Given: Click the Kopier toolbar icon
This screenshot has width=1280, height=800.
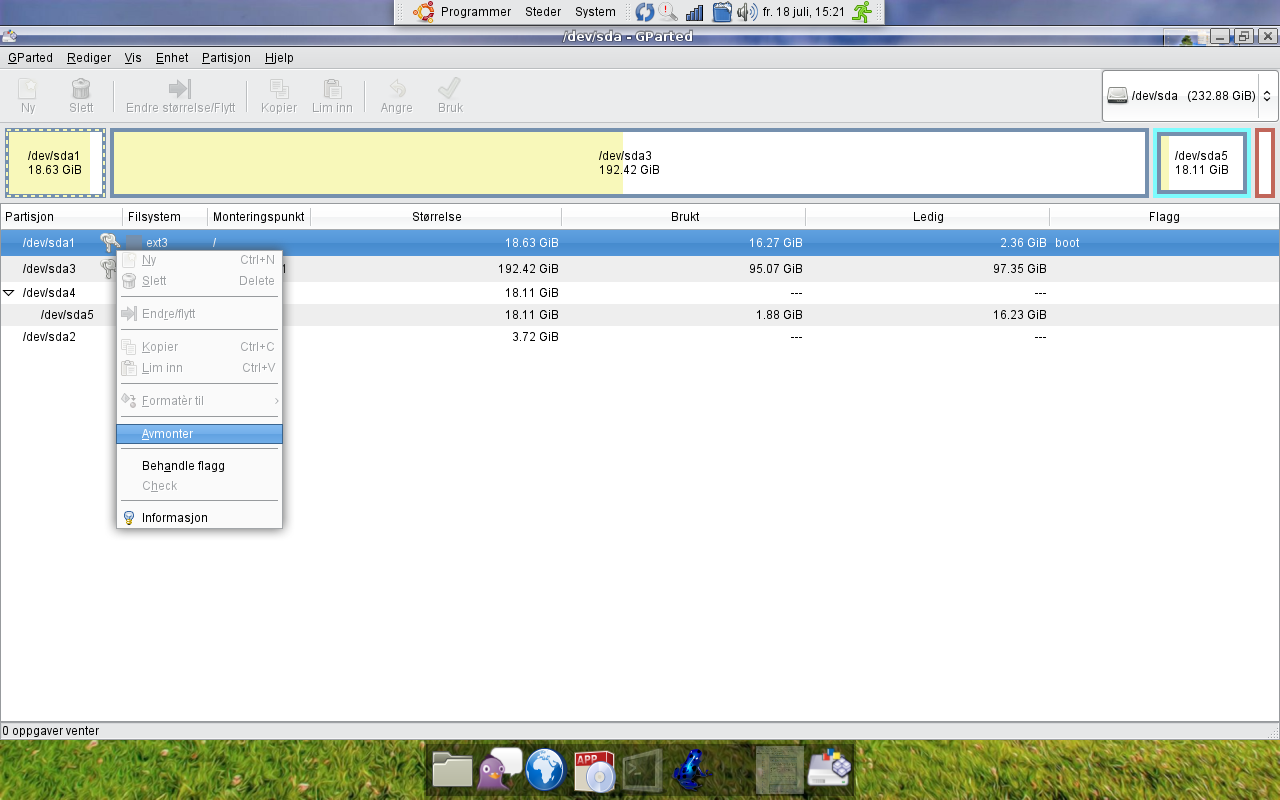Looking at the screenshot, I should tap(279, 89).
